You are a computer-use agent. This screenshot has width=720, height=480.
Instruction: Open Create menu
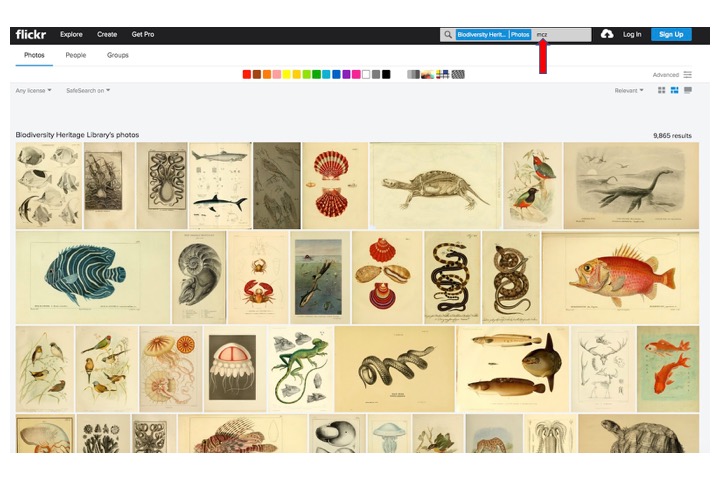click(x=107, y=34)
